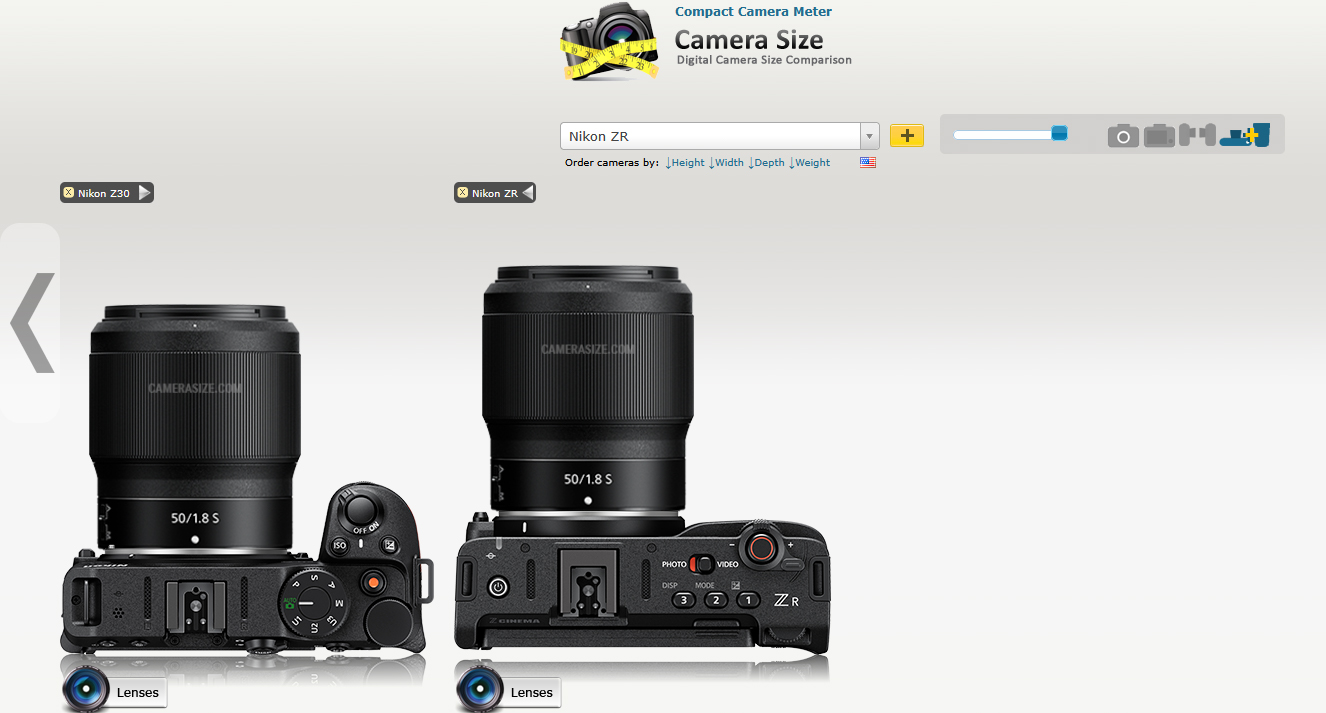The width and height of the screenshot is (1326, 713).
Task: Open Lenses for the Nikon ZR
Action: click(508, 691)
